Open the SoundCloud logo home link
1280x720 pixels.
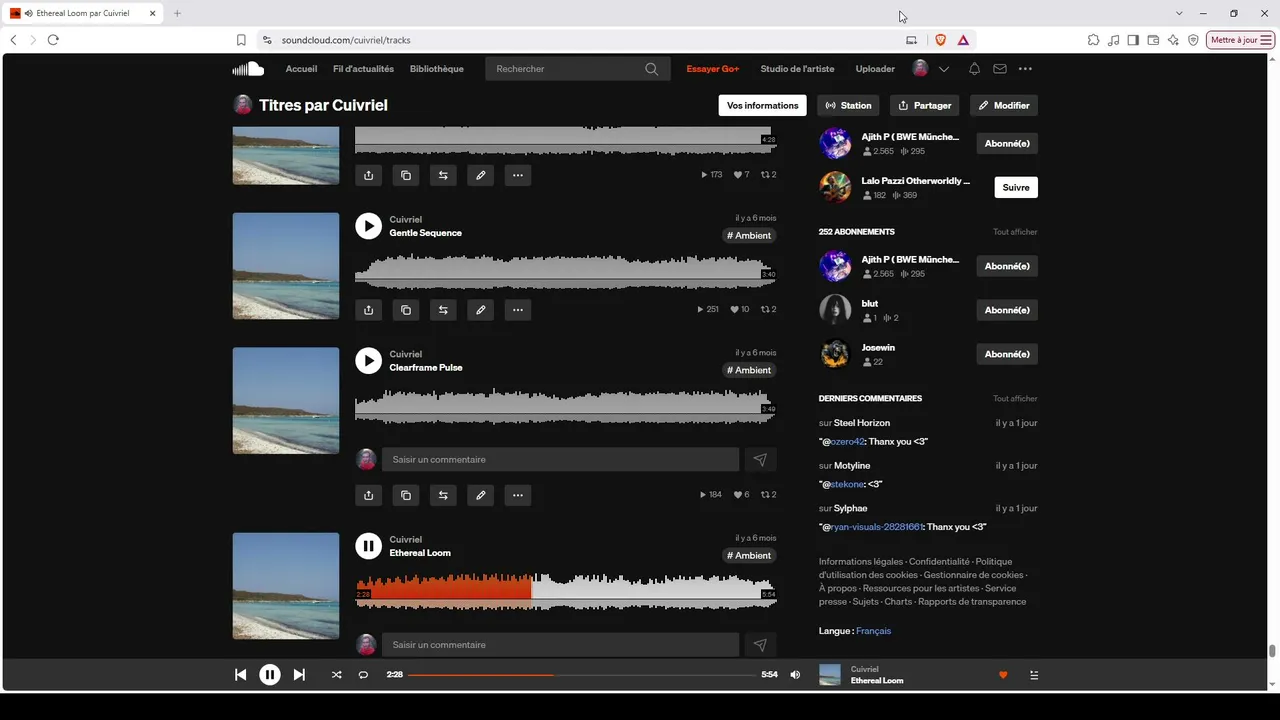click(248, 69)
